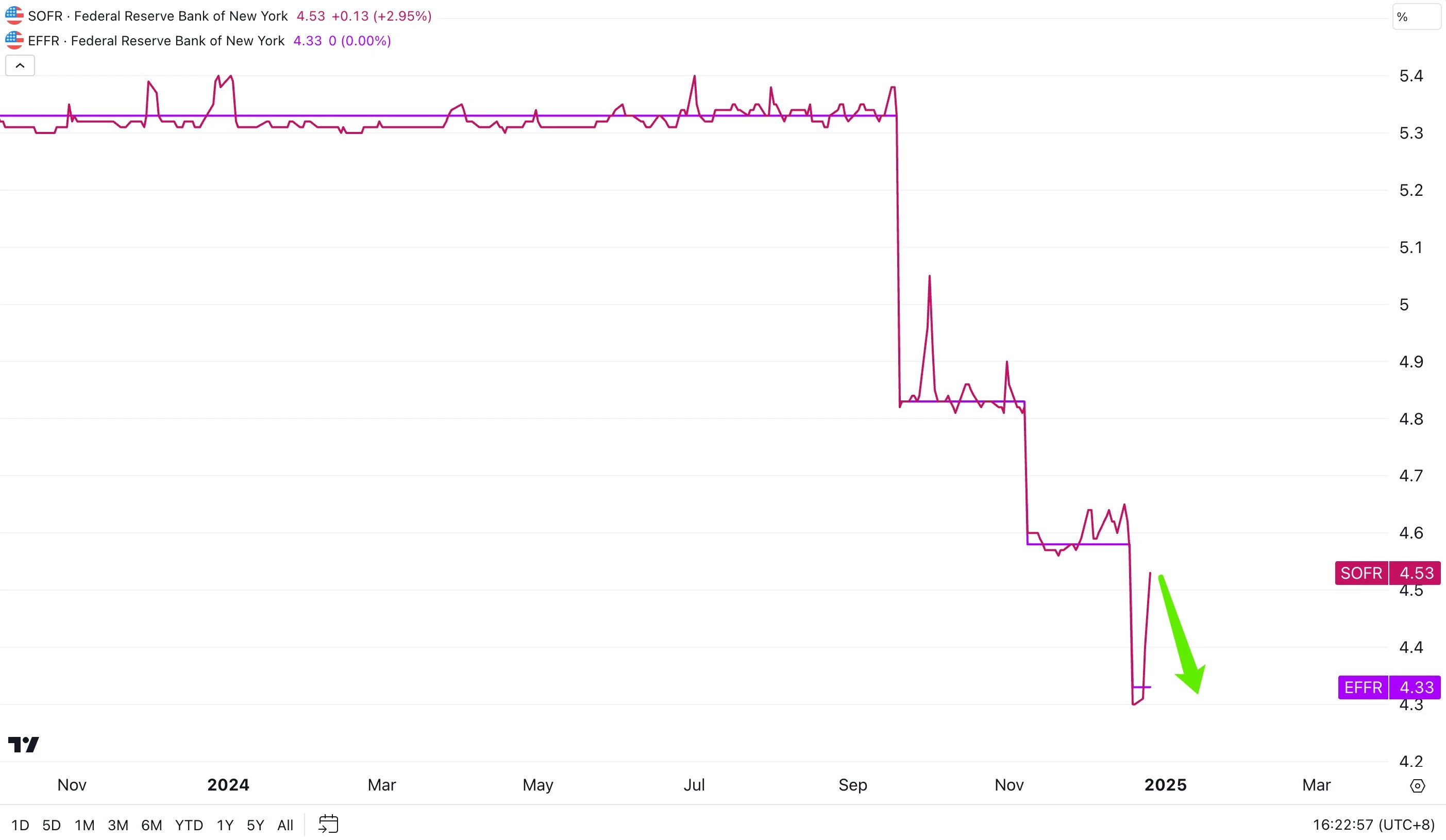Switch to the 5D time range
The height and width of the screenshot is (840, 1446).
[x=52, y=825]
